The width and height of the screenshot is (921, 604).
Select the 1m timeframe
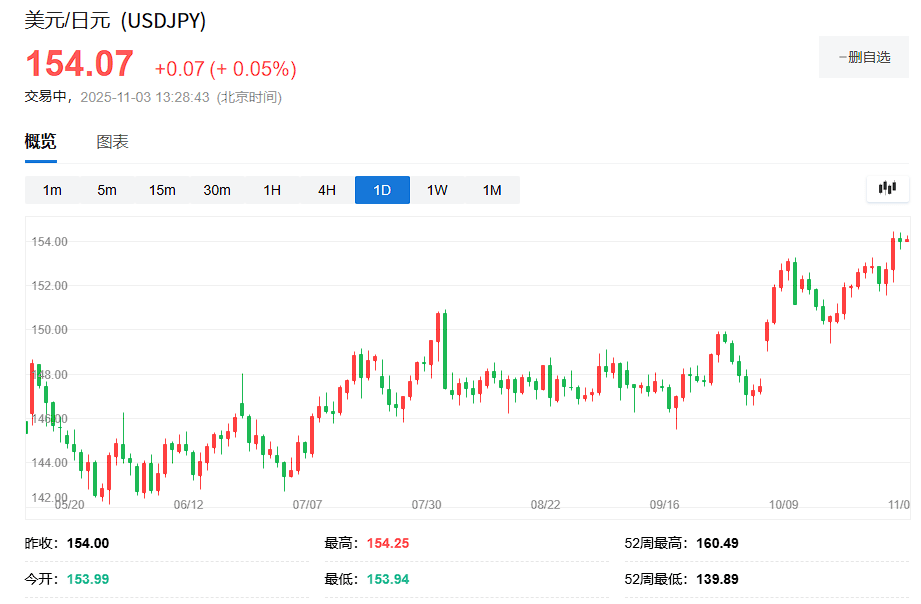pos(52,190)
